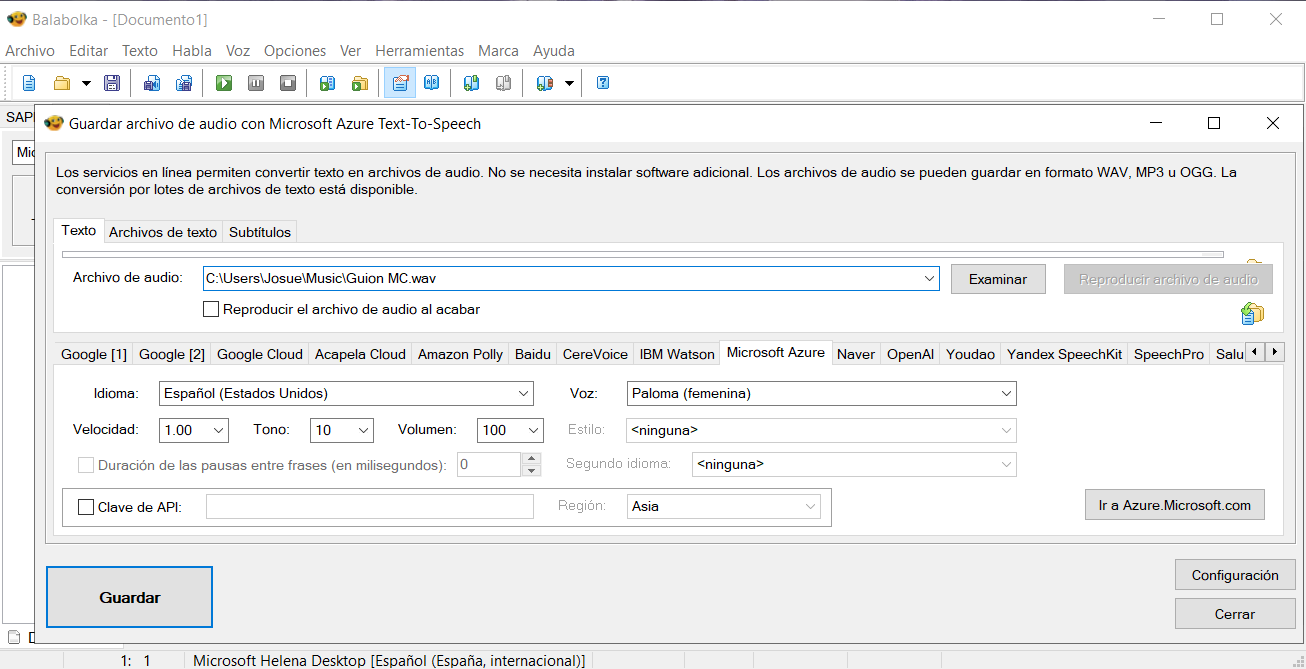Open help with the question mark icon
Image resolution: width=1306 pixels, height=669 pixels.
(x=603, y=83)
